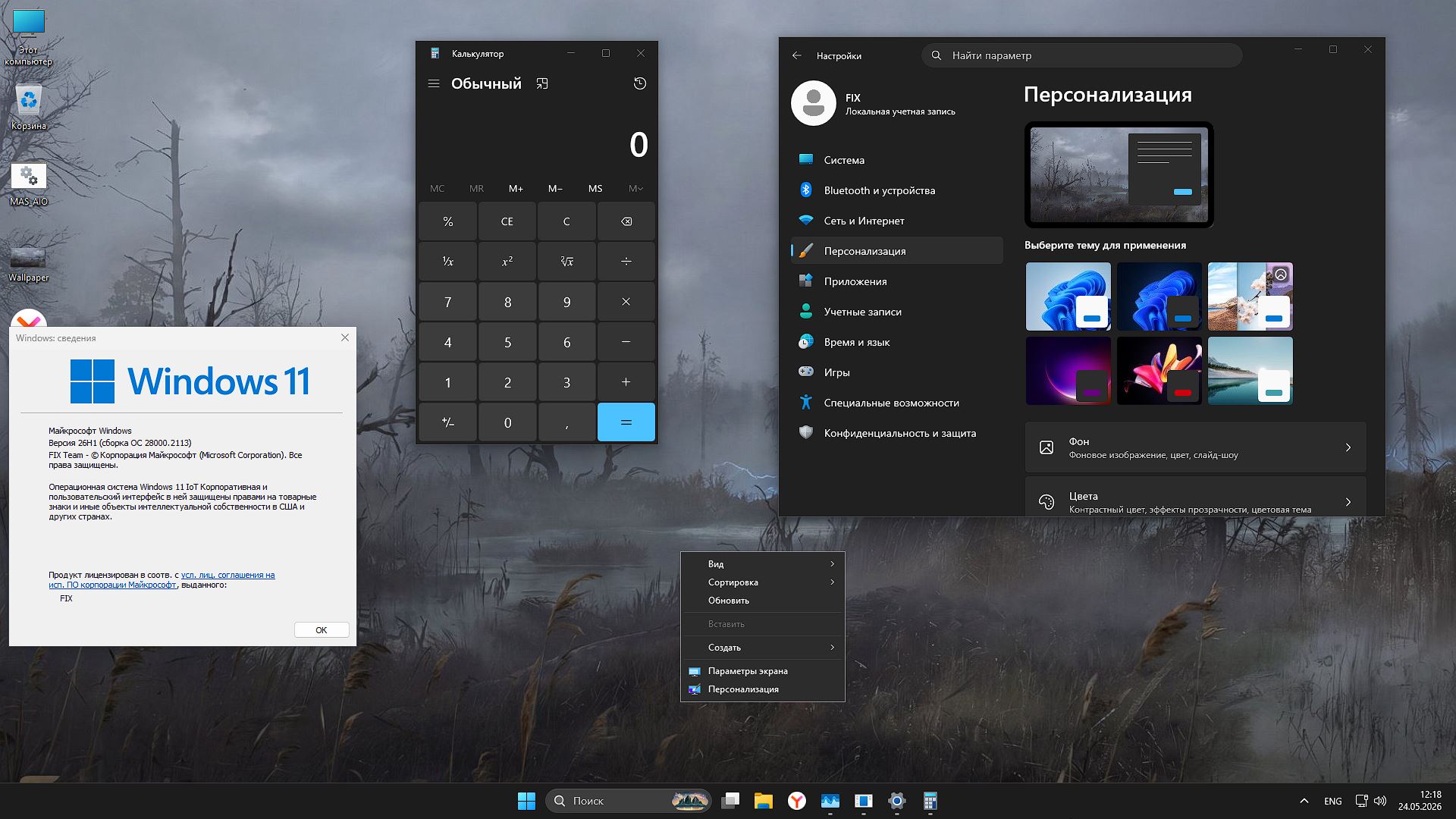Click the divide key in Calculator
1456x819 pixels.
click(x=626, y=262)
